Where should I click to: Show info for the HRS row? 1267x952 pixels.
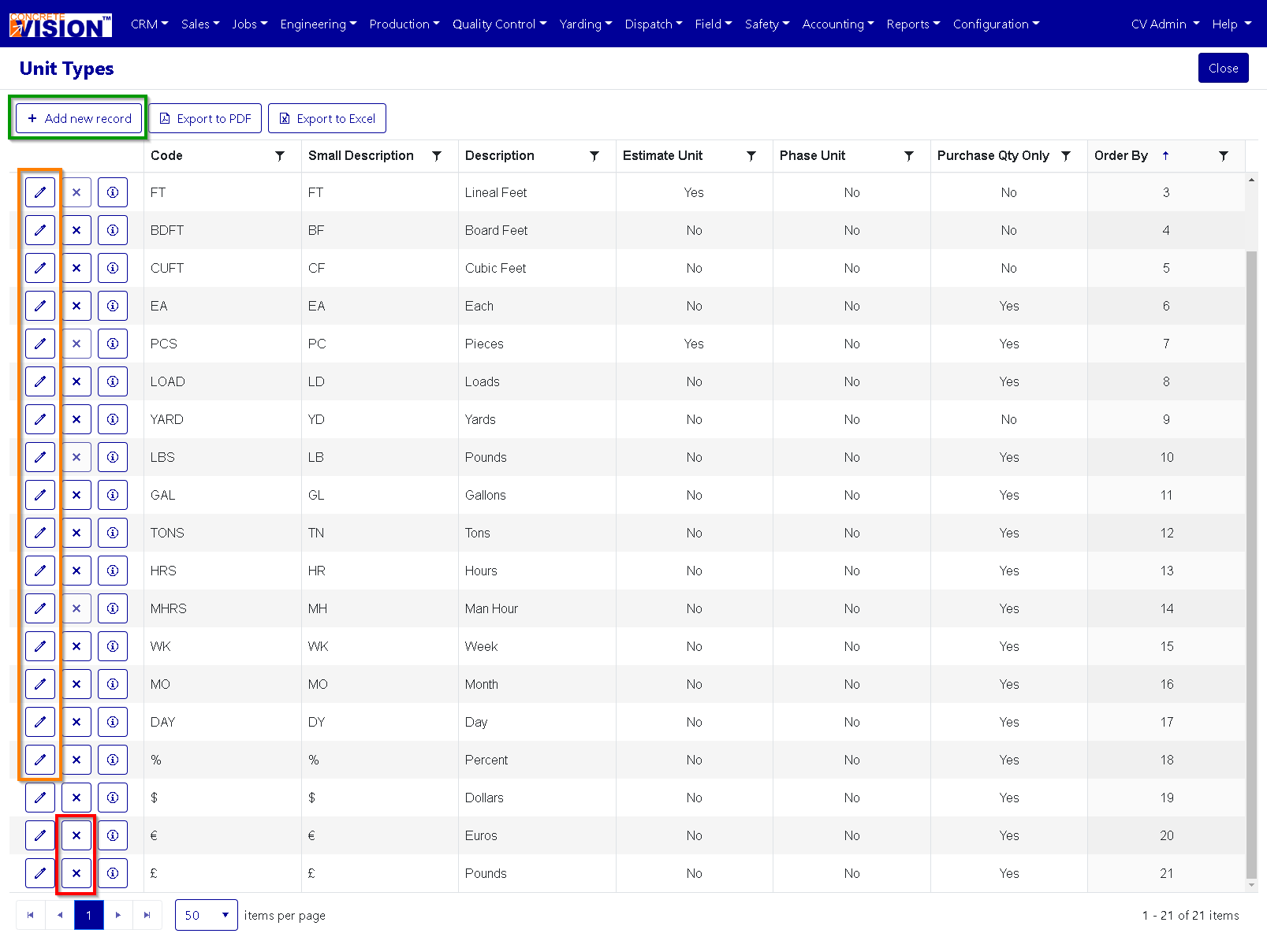pos(113,571)
